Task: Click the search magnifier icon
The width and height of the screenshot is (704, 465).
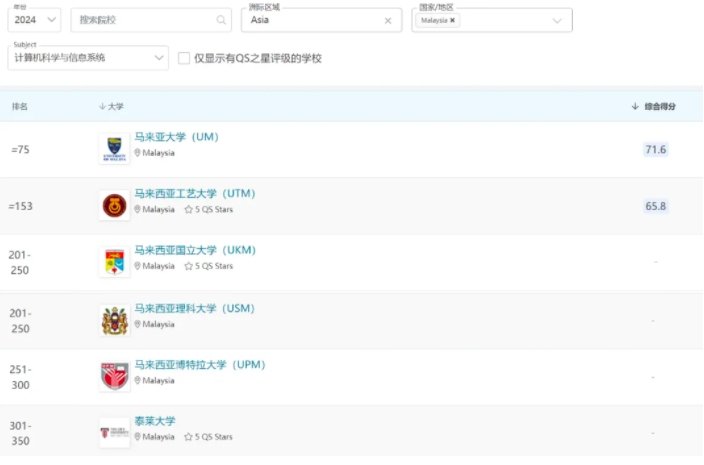Action: tap(221, 20)
